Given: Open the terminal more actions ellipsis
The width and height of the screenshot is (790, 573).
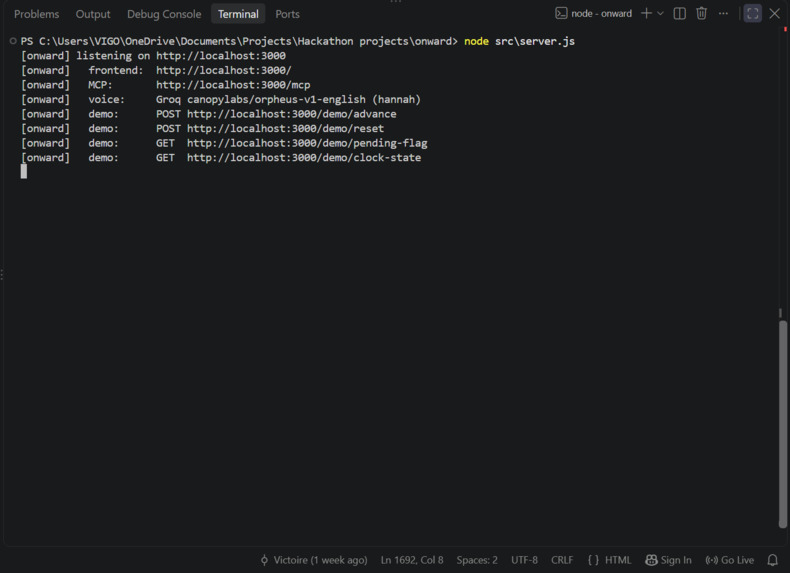Looking at the screenshot, I should coord(723,14).
